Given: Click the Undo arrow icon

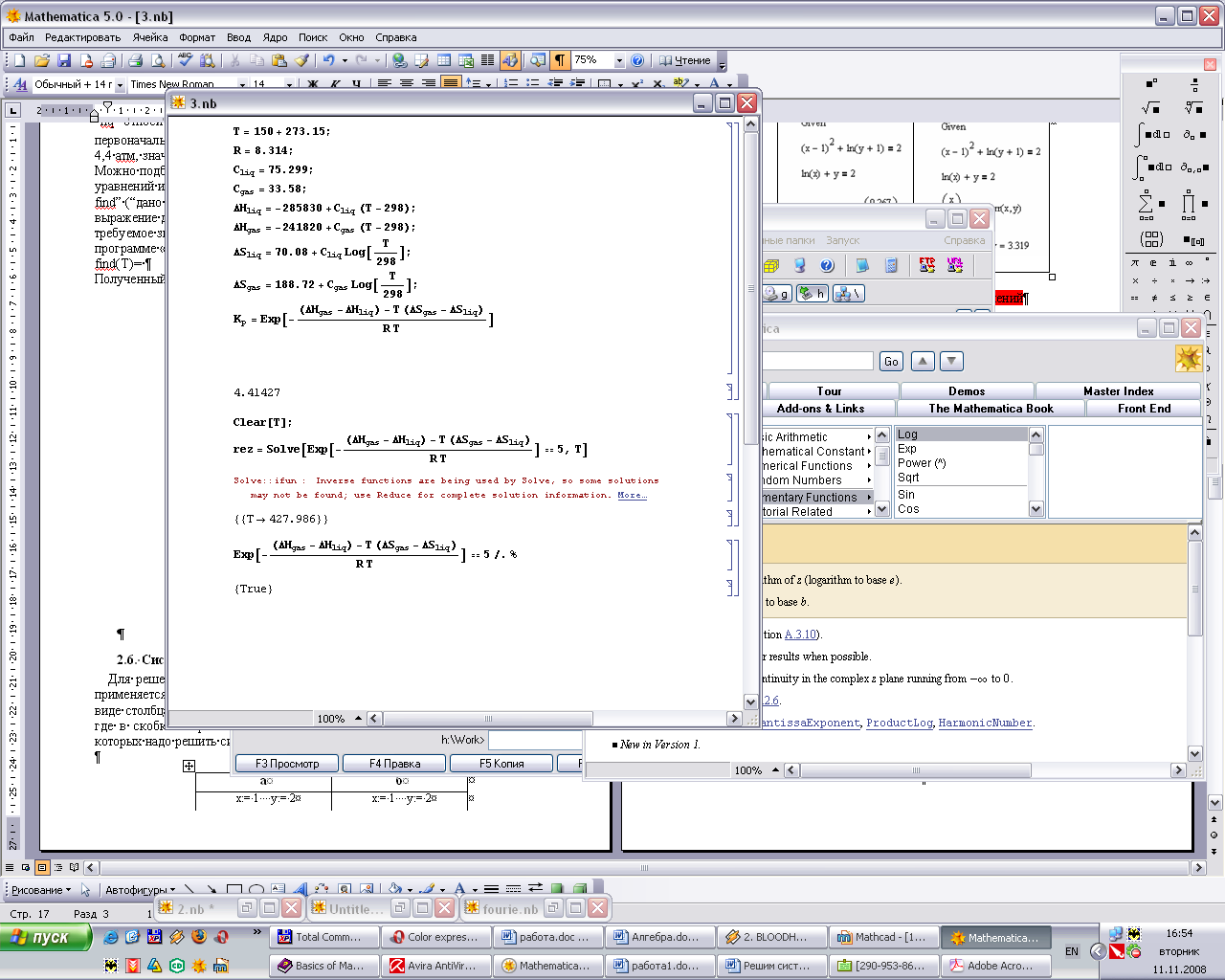Looking at the screenshot, I should tap(328, 60).
